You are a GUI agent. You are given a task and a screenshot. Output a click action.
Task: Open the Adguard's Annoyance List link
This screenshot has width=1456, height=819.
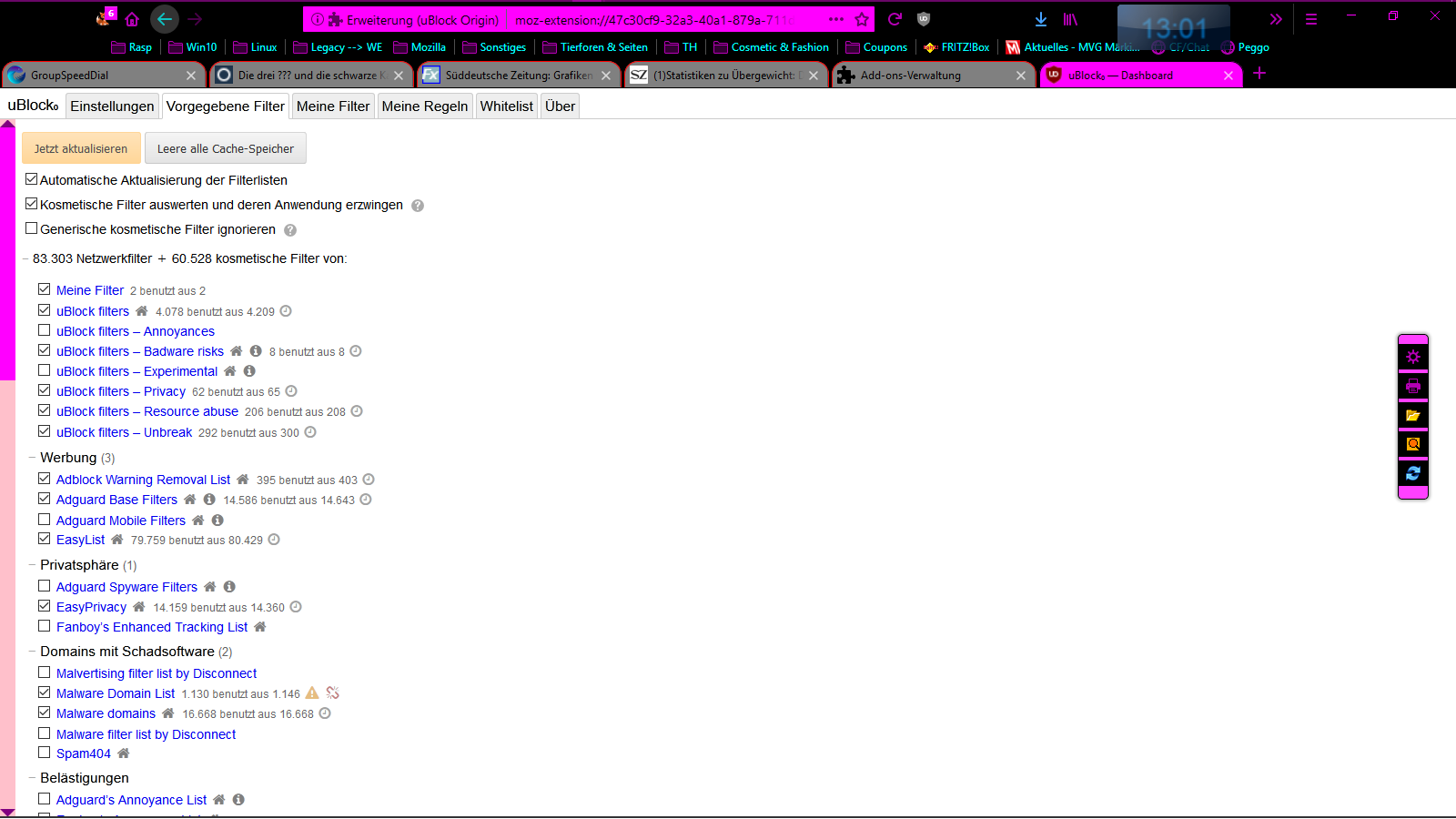(131, 800)
